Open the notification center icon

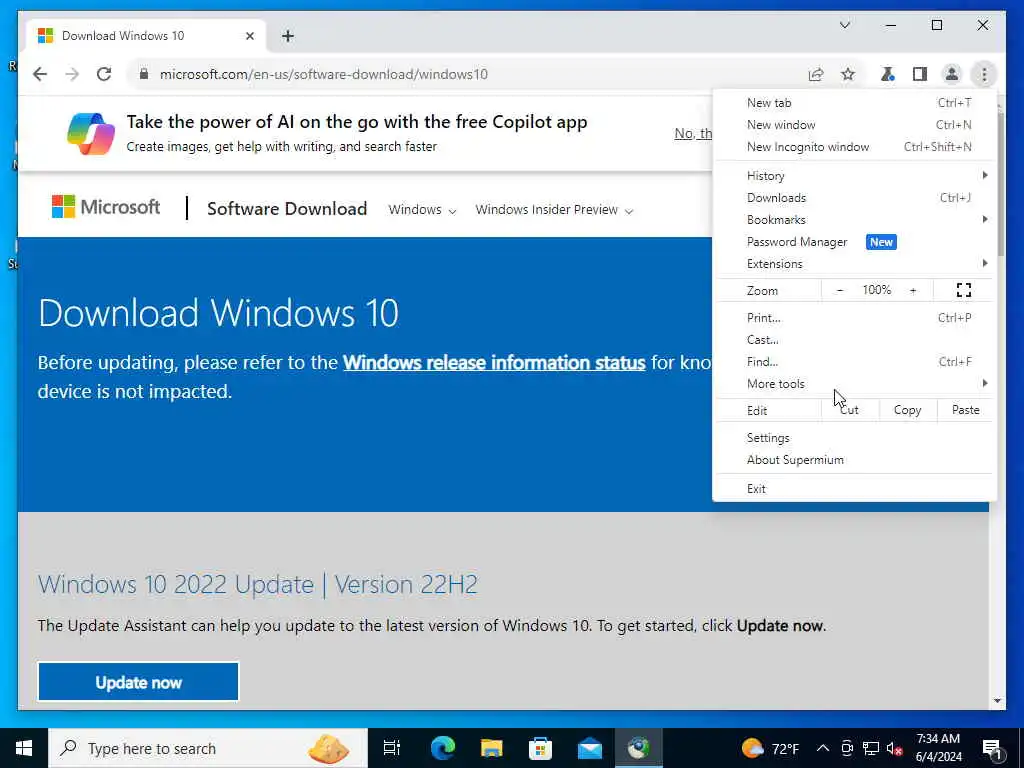tap(993, 748)
